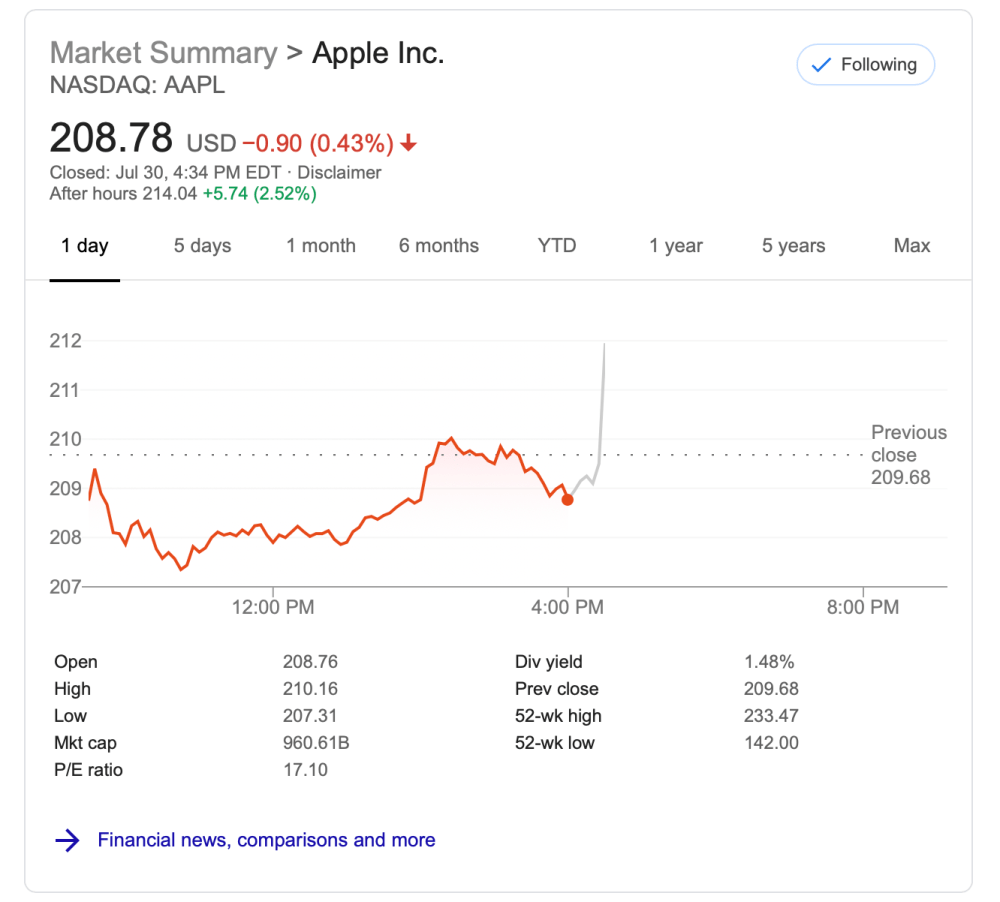1000x902 pixels.
Task: Click the gray after-hours spike line
Action: click(602, 400)
